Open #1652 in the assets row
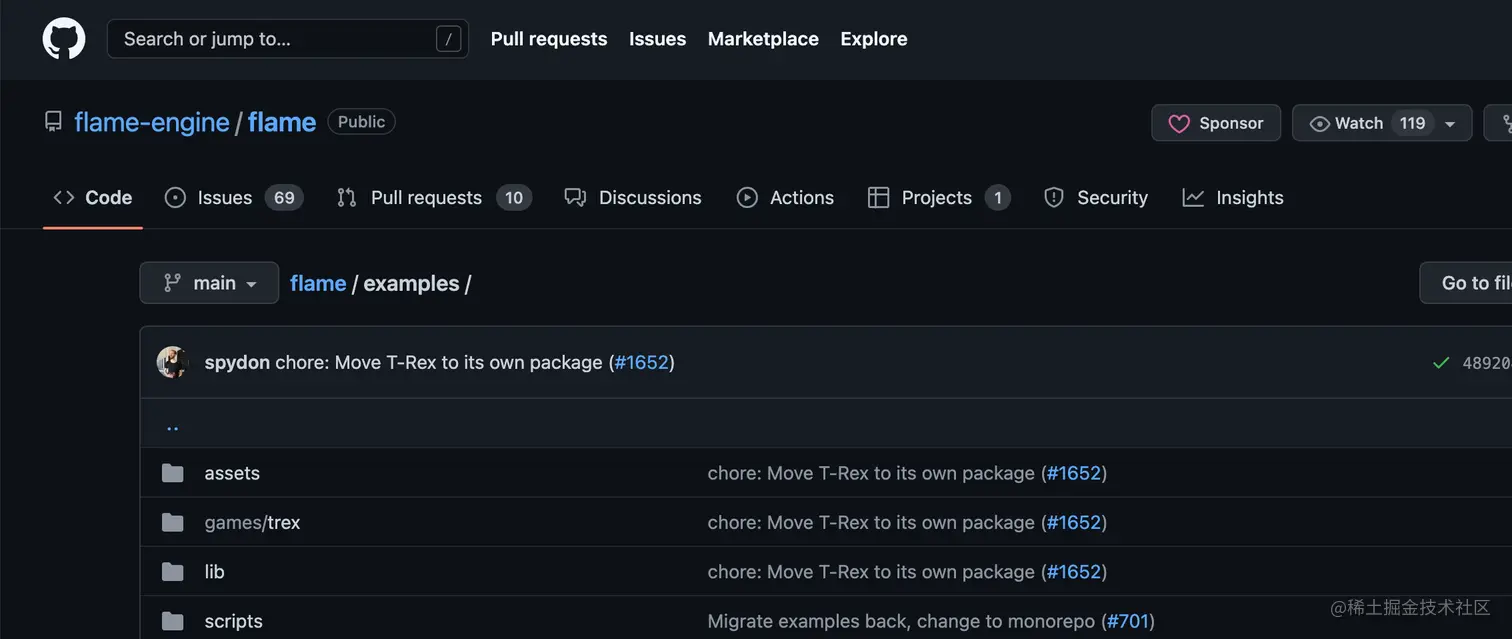This screenshot has width=1512, height=639. (x=1074, y=473)
